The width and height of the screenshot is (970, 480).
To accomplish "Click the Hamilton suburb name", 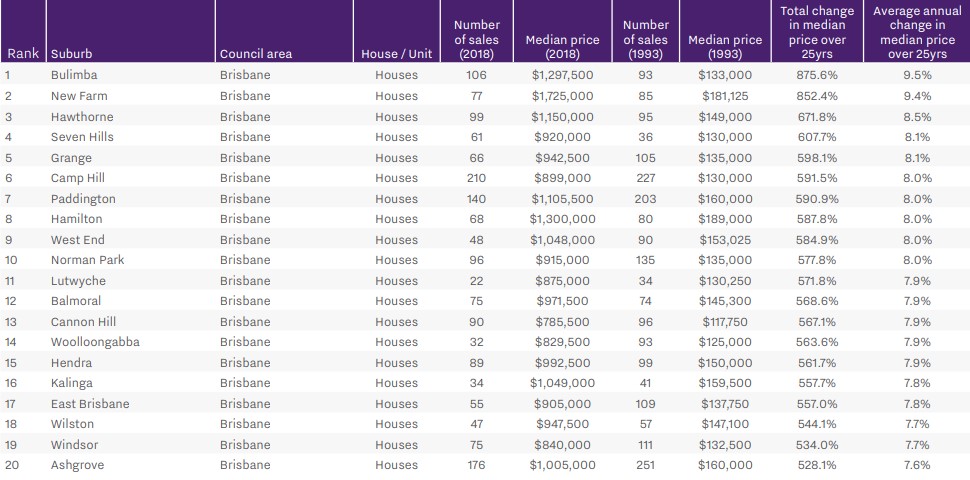I will pos(77,219).
